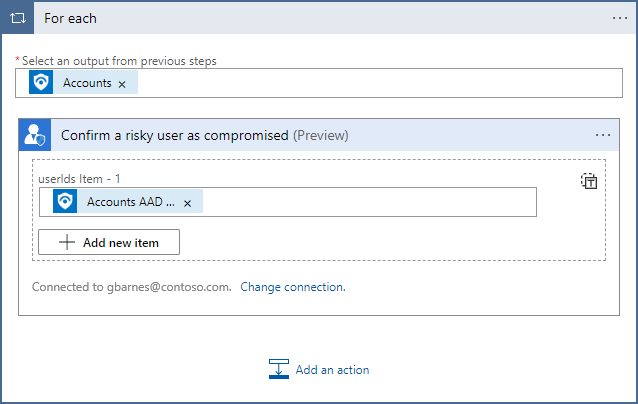The width and height of the screenshot is (638, 404).
Task: Open the Change connection link
Action: point(293,287)
